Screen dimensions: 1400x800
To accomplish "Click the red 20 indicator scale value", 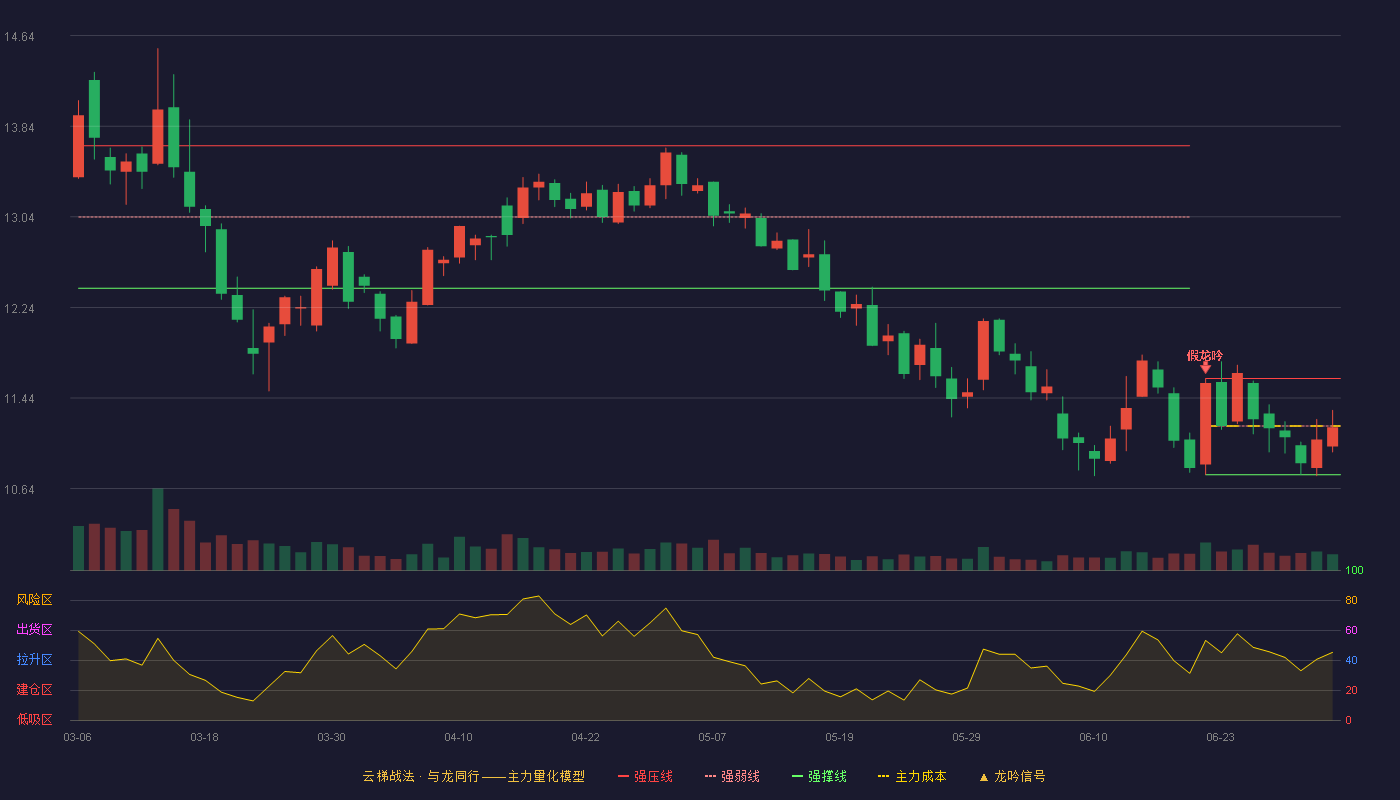I will [x=1351, y=690].
